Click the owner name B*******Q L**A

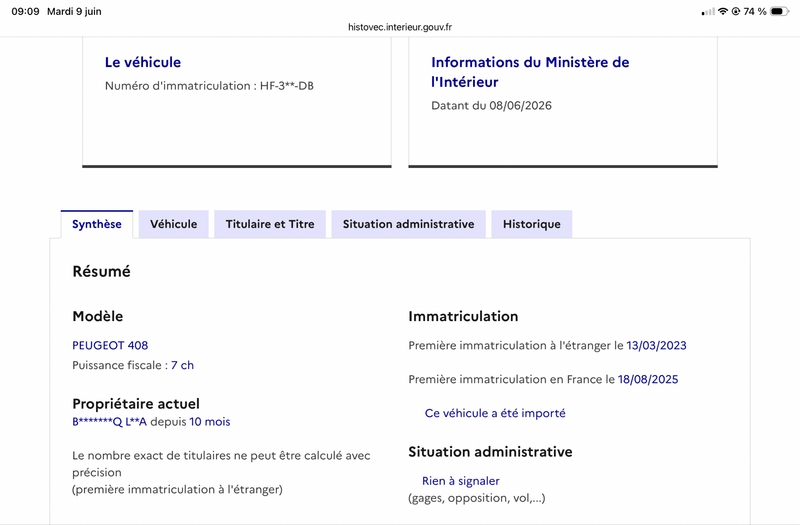pos(110,422)
